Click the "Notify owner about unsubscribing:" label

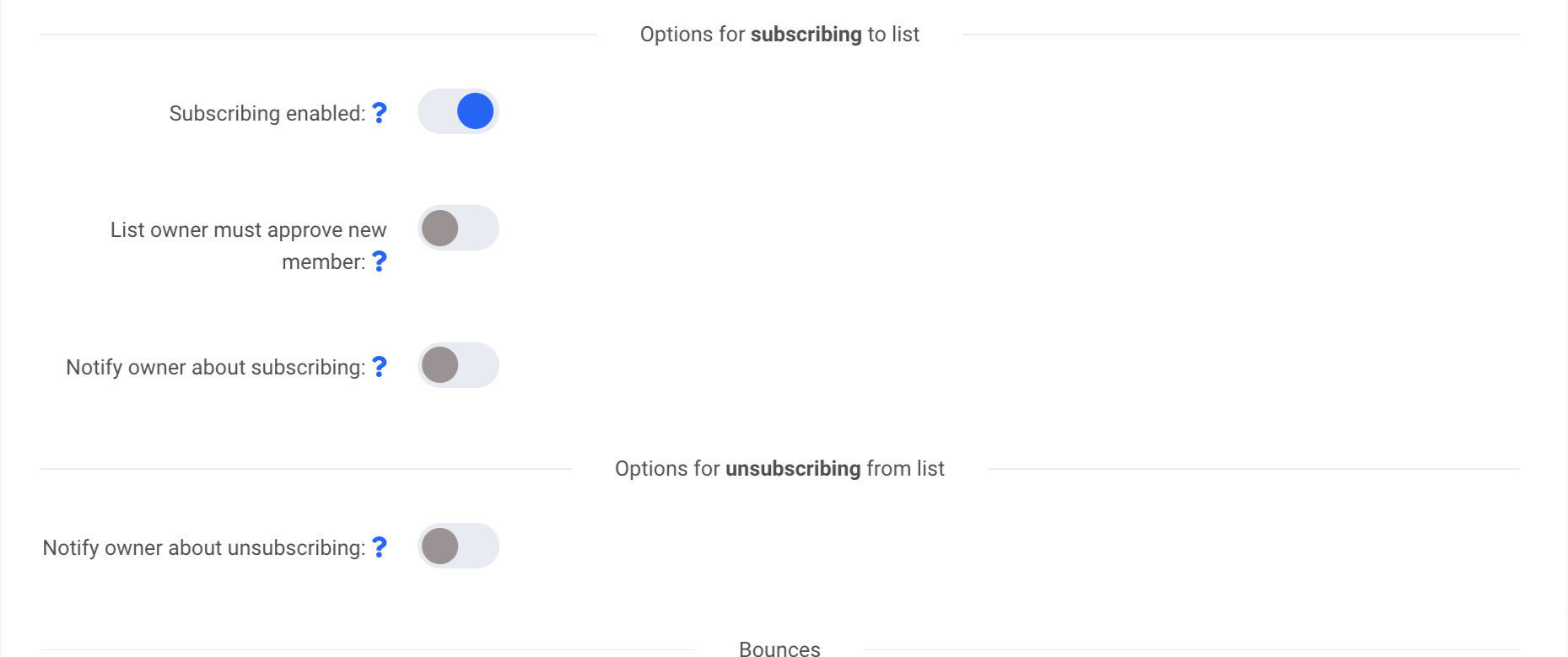[203, 547]
